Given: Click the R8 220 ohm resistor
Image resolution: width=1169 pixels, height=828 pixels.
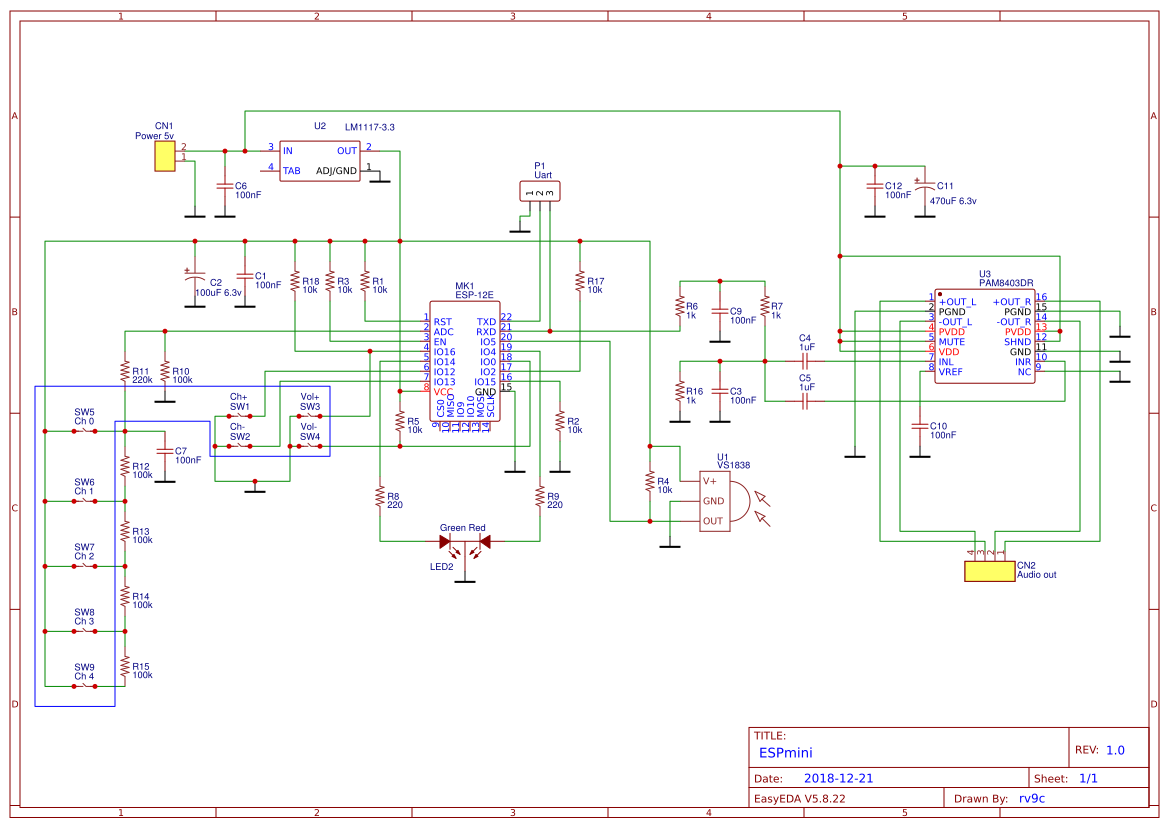Looking at the screenshot, I should 380,497.
